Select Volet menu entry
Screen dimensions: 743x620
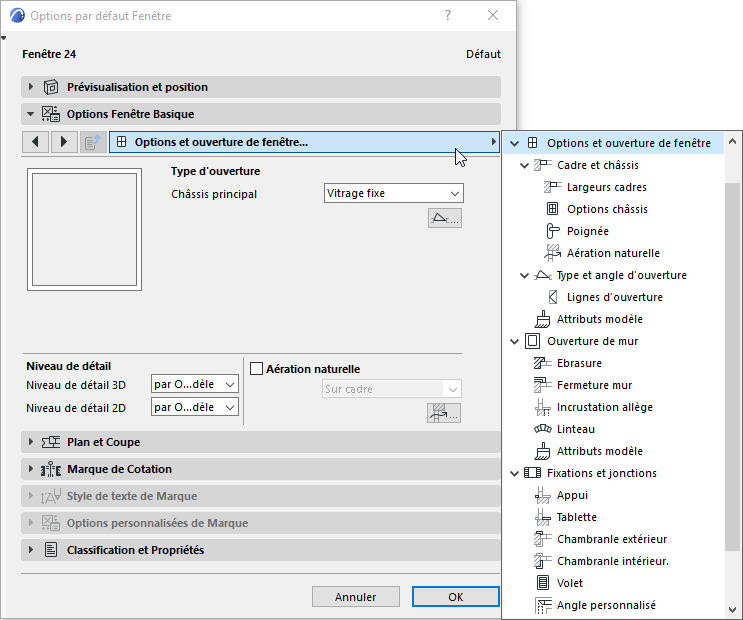coord(570,583)
